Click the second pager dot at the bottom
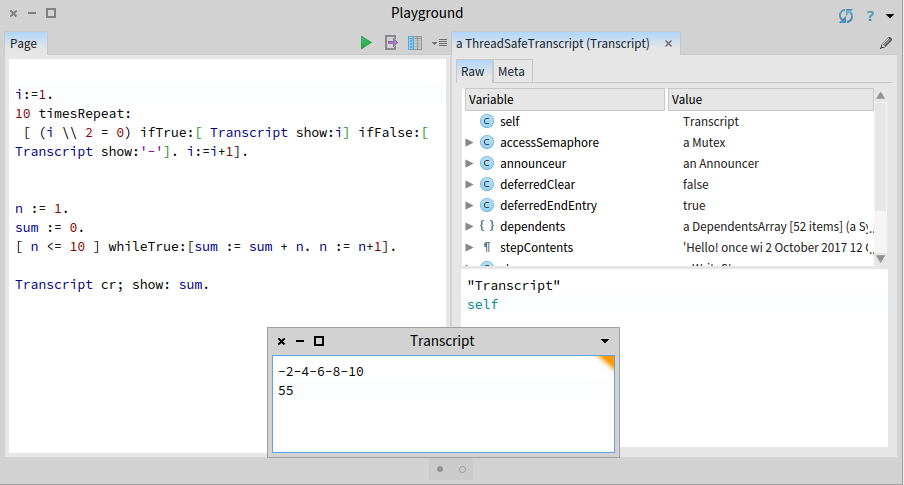The image size is (904, 485). point(462,468)
